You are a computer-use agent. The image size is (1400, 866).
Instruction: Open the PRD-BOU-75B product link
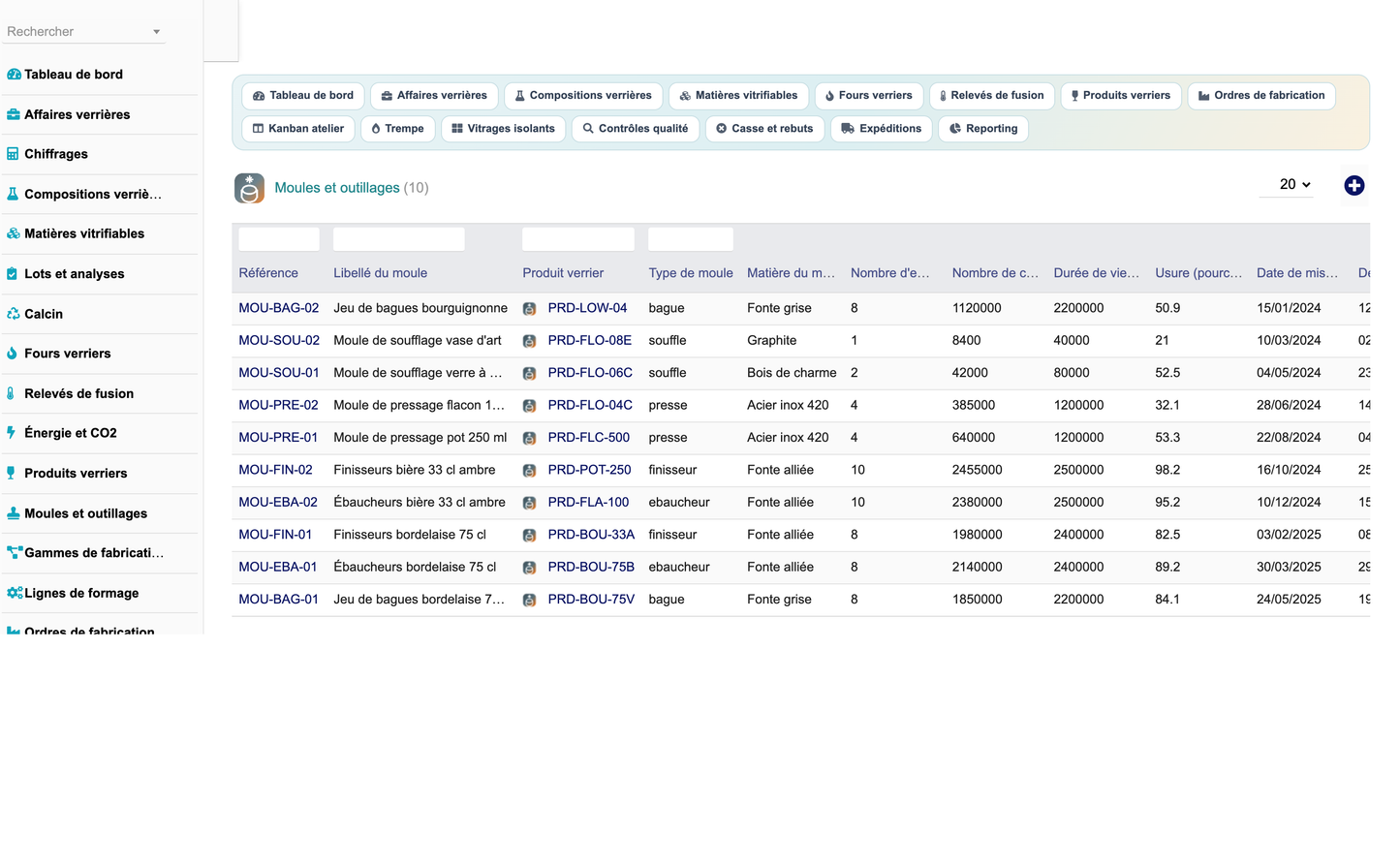tap(591, 567)
